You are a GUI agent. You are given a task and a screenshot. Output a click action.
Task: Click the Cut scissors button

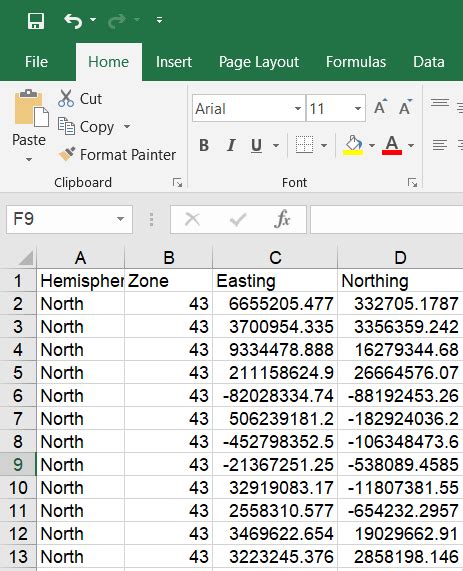(80, 99)
